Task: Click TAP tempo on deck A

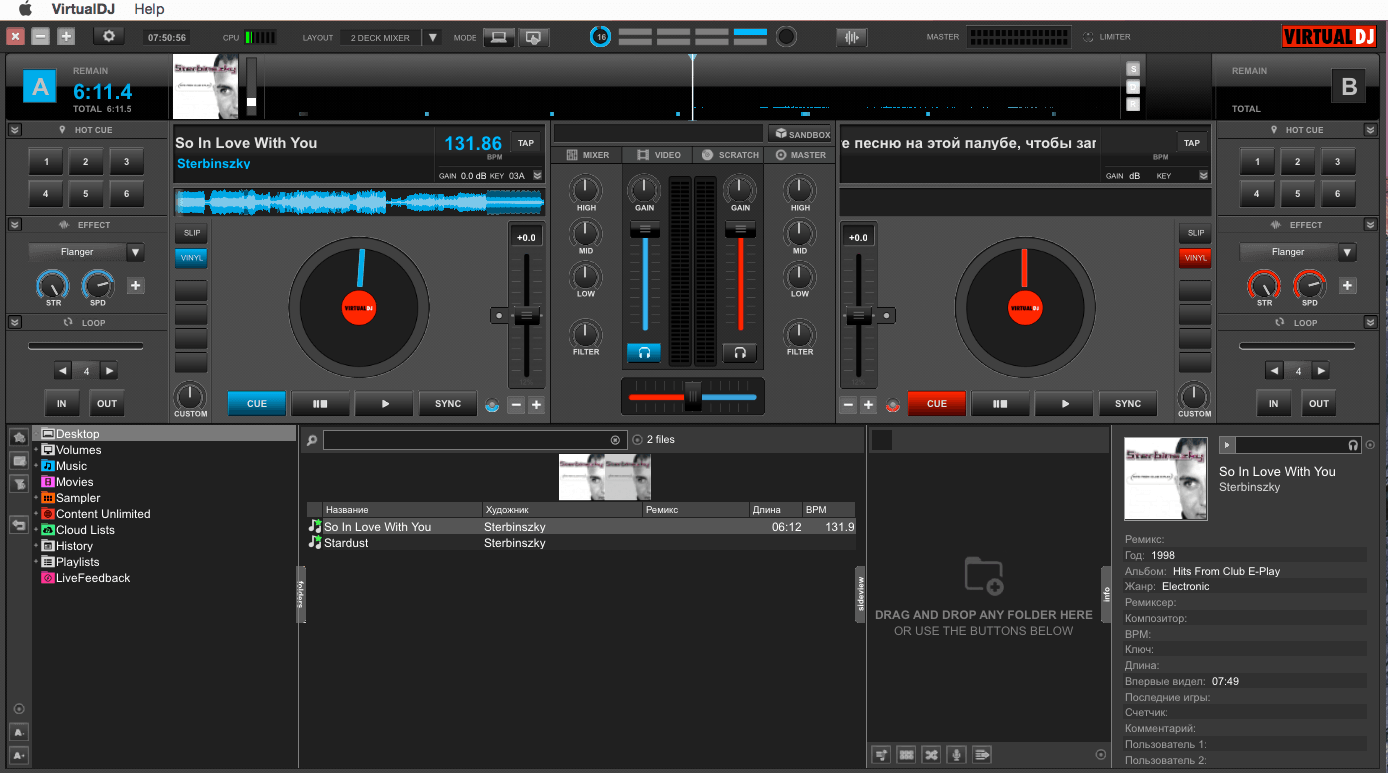Action: [525, 143]
